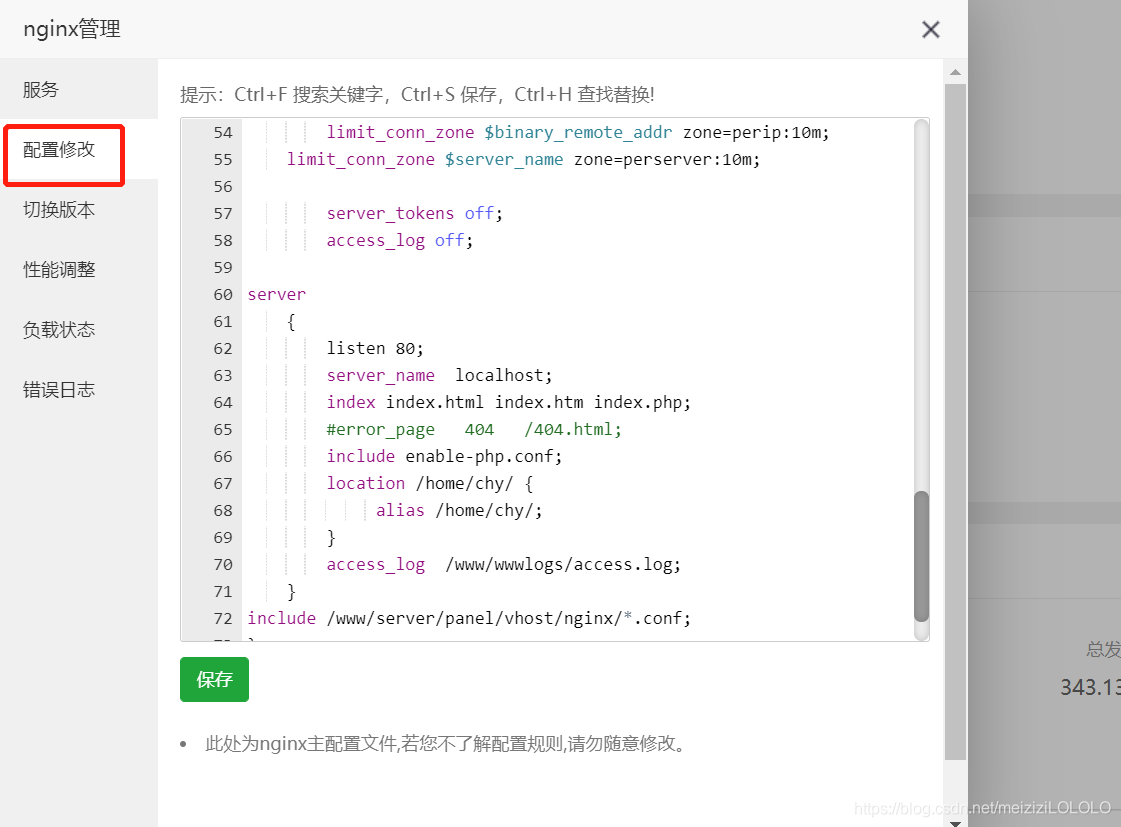
Task: Click the 'index index.html index.htm index.php;' line
Action: 508,402
